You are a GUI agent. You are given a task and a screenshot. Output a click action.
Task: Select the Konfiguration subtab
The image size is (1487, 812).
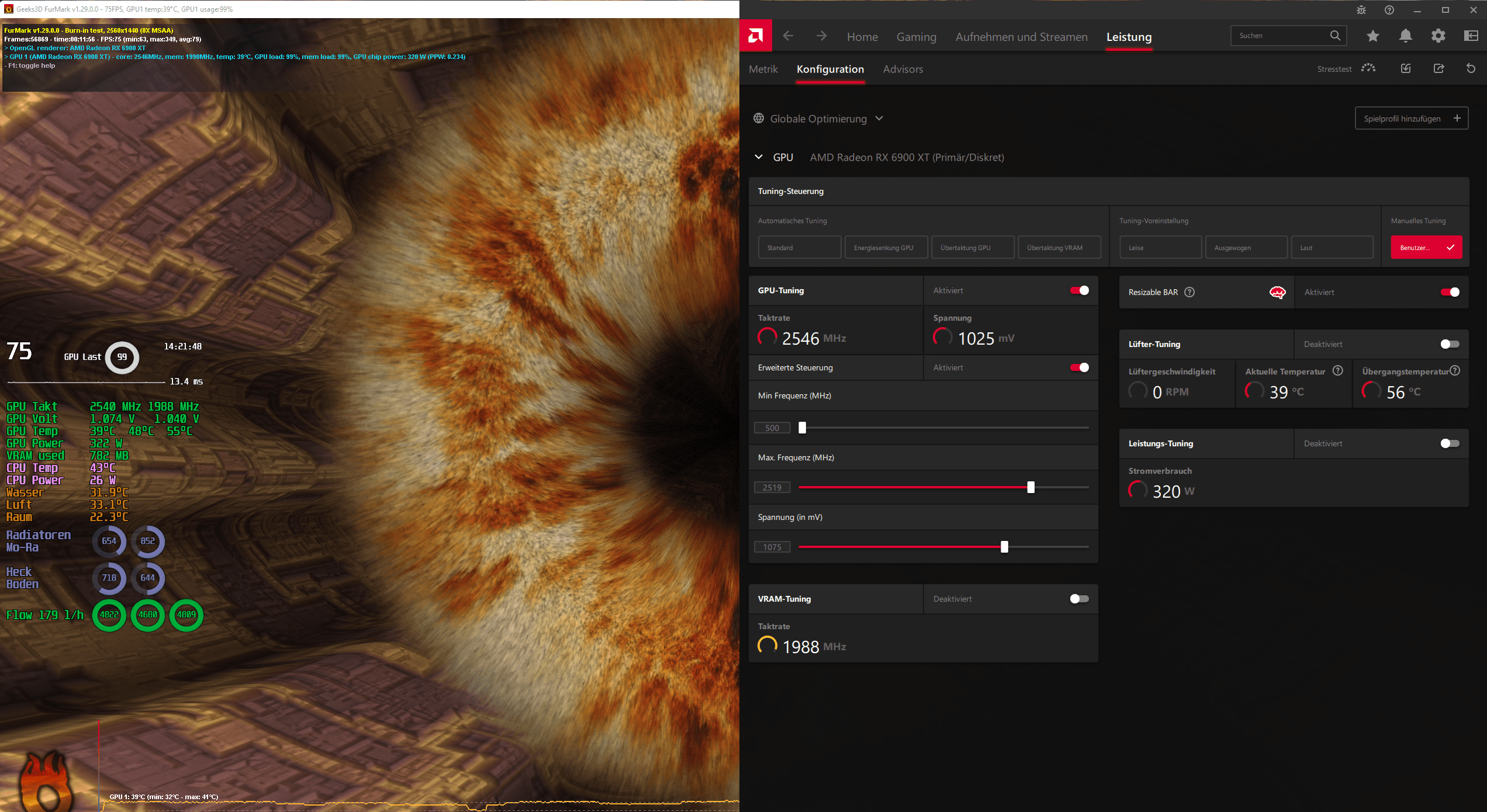[x=830, y=69]
